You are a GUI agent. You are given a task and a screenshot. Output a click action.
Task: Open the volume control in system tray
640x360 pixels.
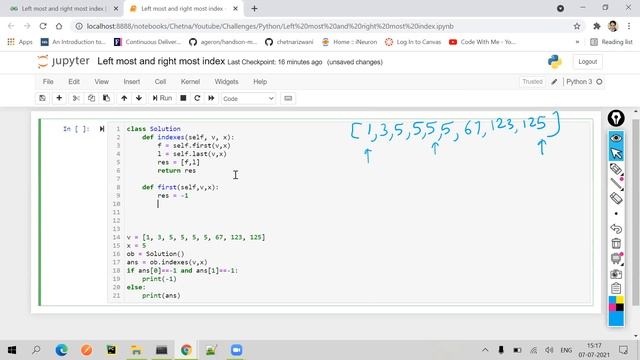(x=549, y=350)
